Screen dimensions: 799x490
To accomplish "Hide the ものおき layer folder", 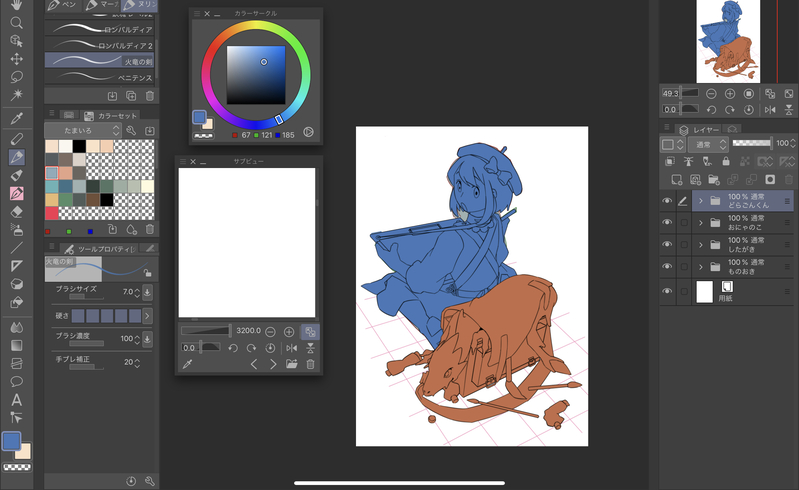I will click(x=667, y=266).
